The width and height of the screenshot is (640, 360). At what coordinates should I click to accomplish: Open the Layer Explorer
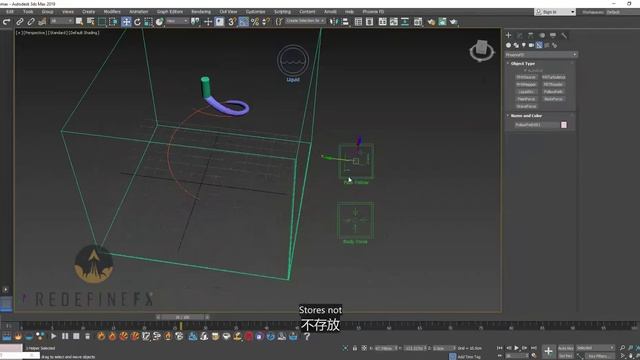point(369,22)
